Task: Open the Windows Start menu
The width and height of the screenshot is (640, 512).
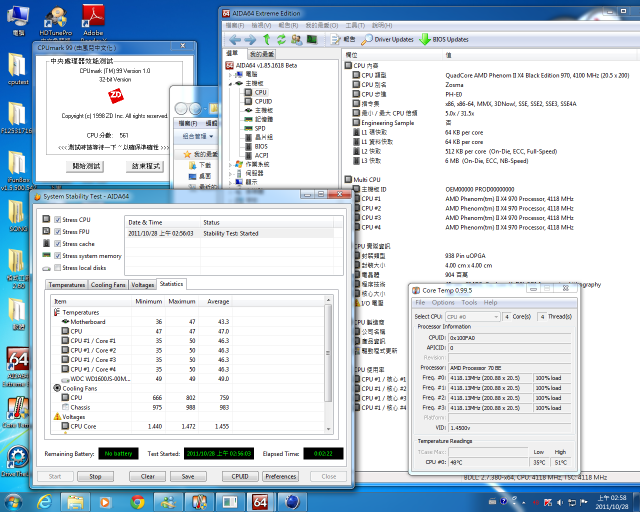Action: pos(13,502)
